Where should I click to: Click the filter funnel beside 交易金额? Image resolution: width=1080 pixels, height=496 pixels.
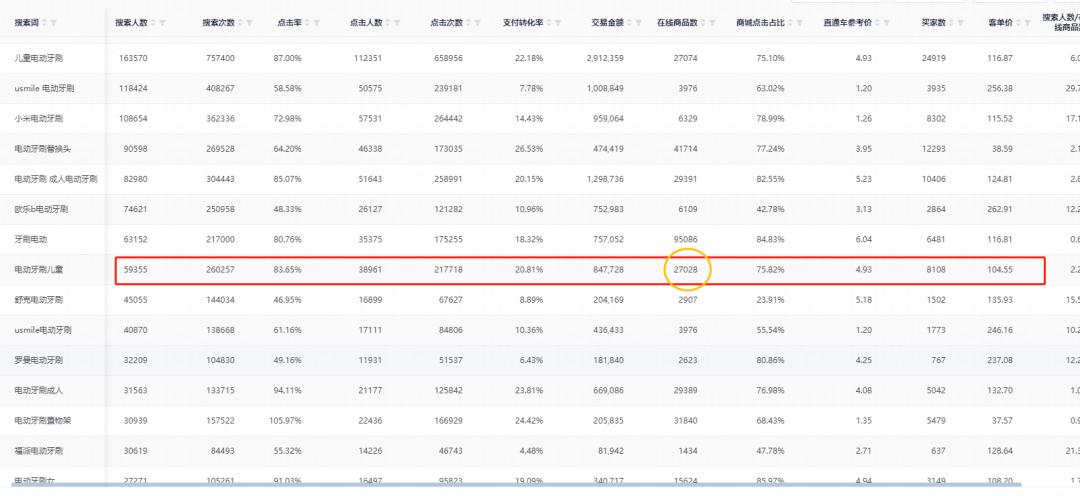pos(638,23)
